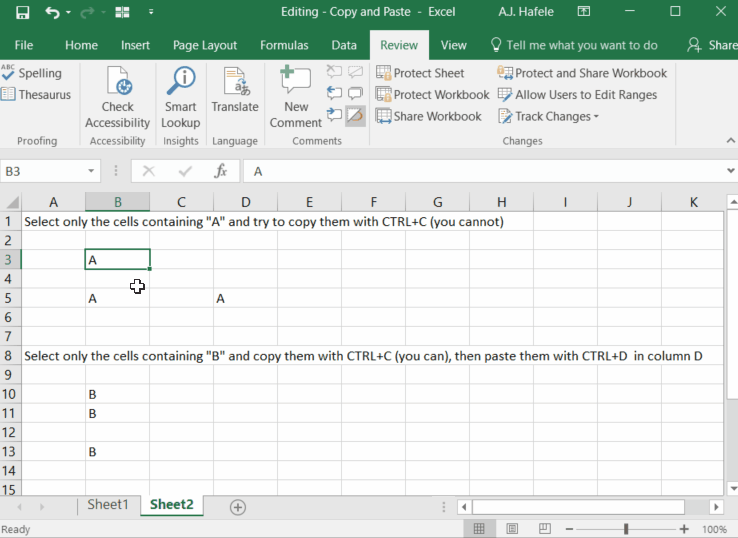Open the File menu

[x=24, y=45]
